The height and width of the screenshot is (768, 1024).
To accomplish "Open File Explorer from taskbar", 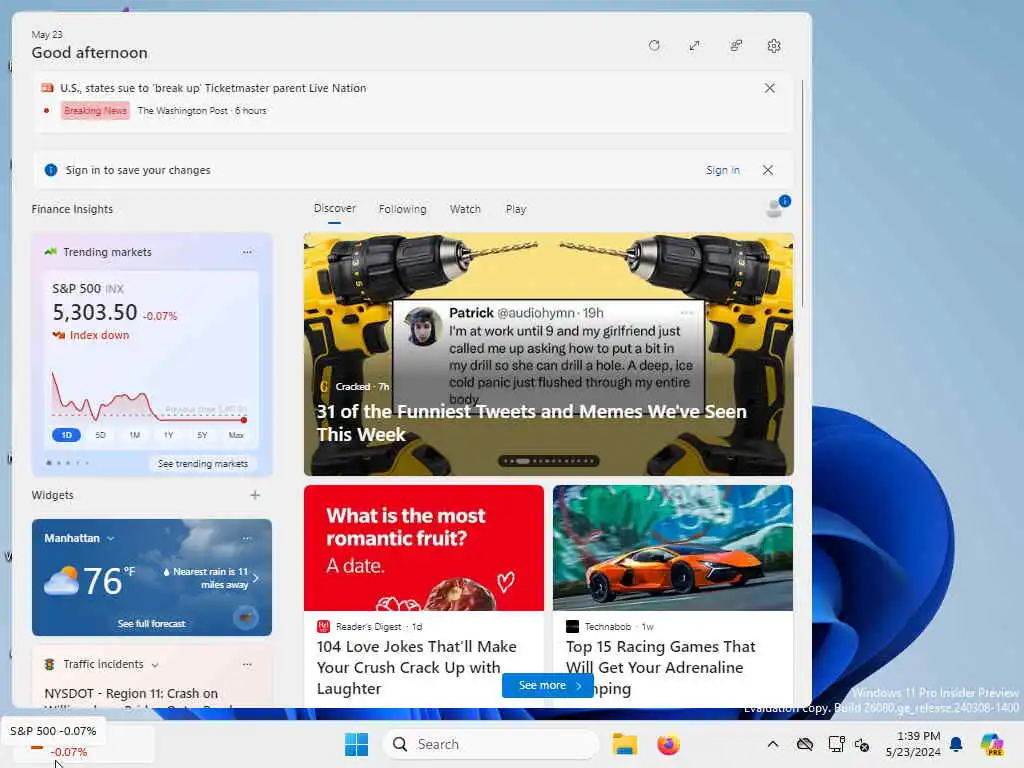I will 624,744.
